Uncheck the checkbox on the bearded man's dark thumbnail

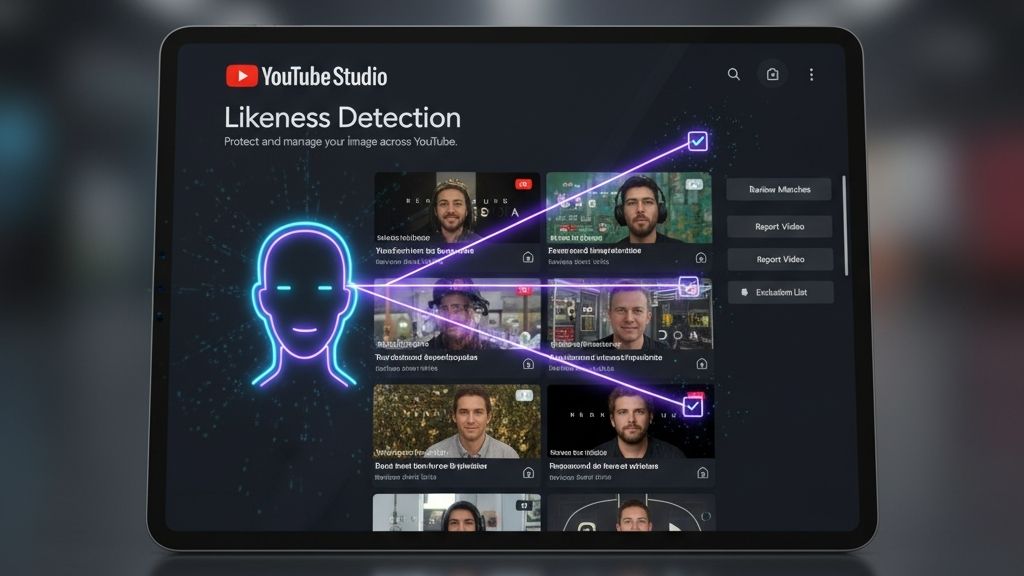coord(692,406)
